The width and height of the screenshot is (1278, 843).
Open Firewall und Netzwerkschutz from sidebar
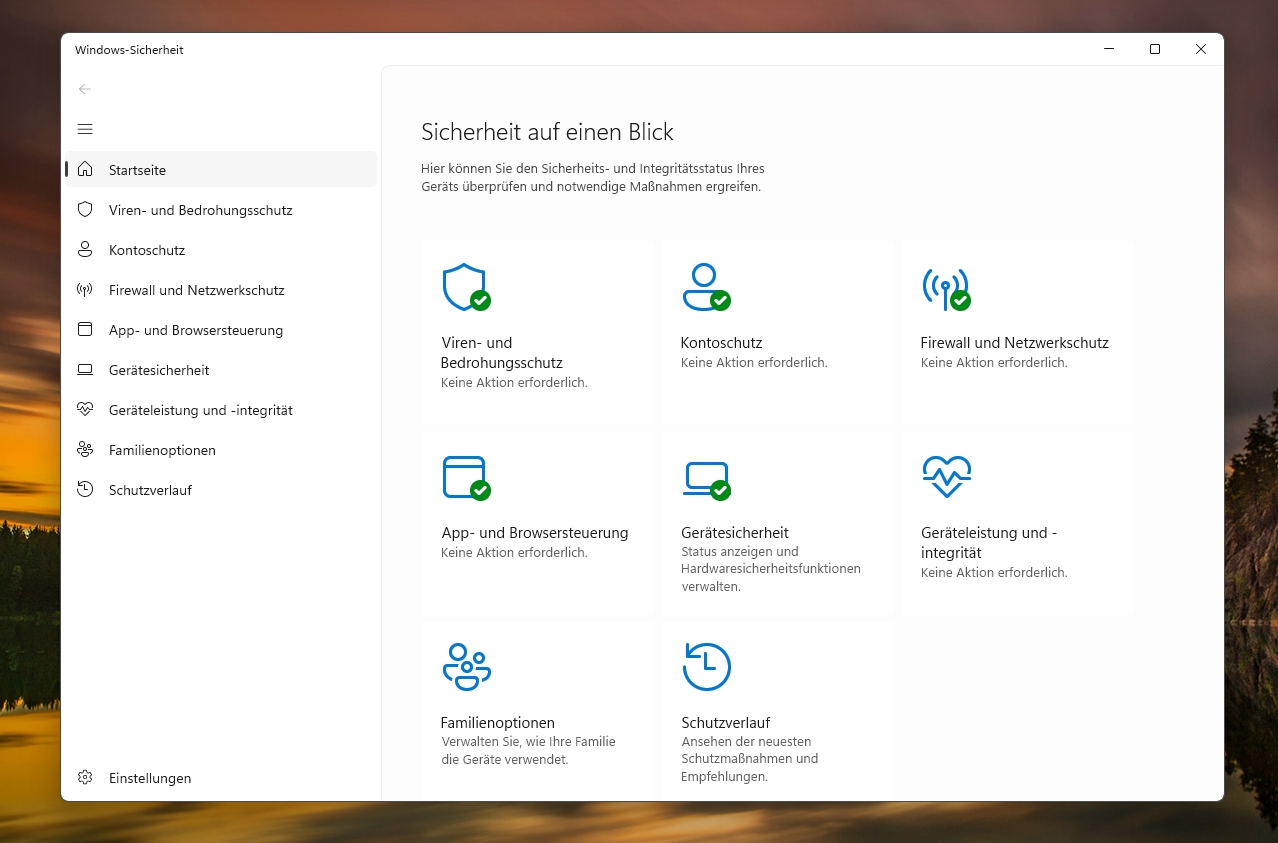196,290
